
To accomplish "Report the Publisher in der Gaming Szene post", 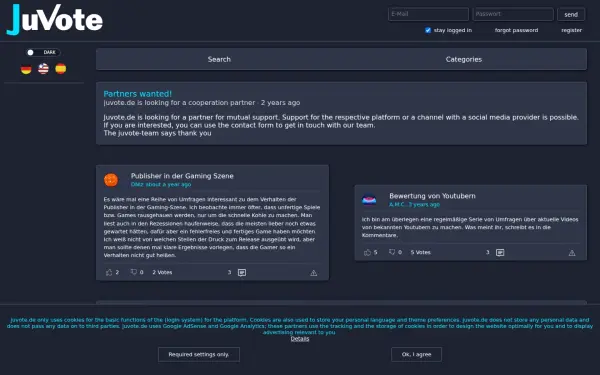I will point(313,273).
